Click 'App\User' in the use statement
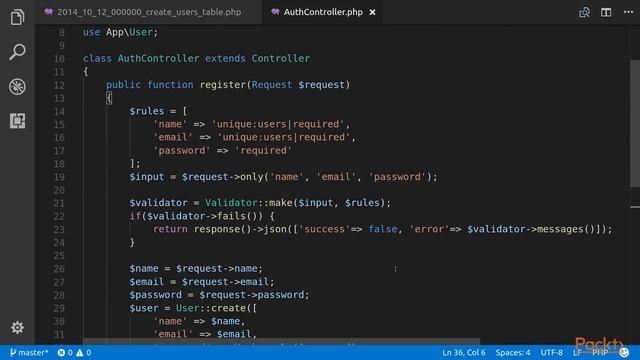Image resolution: width=640 pixels, height=360 pixels. pyautogui.click(x=129, y=32)
